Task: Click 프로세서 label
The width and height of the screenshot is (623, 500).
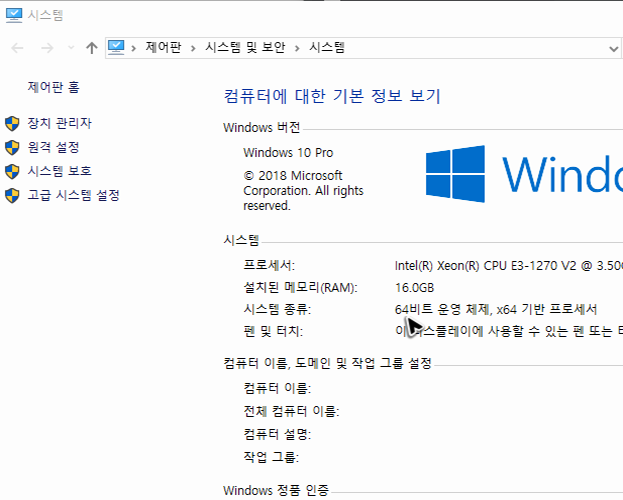Action: [x=269, y=265]
